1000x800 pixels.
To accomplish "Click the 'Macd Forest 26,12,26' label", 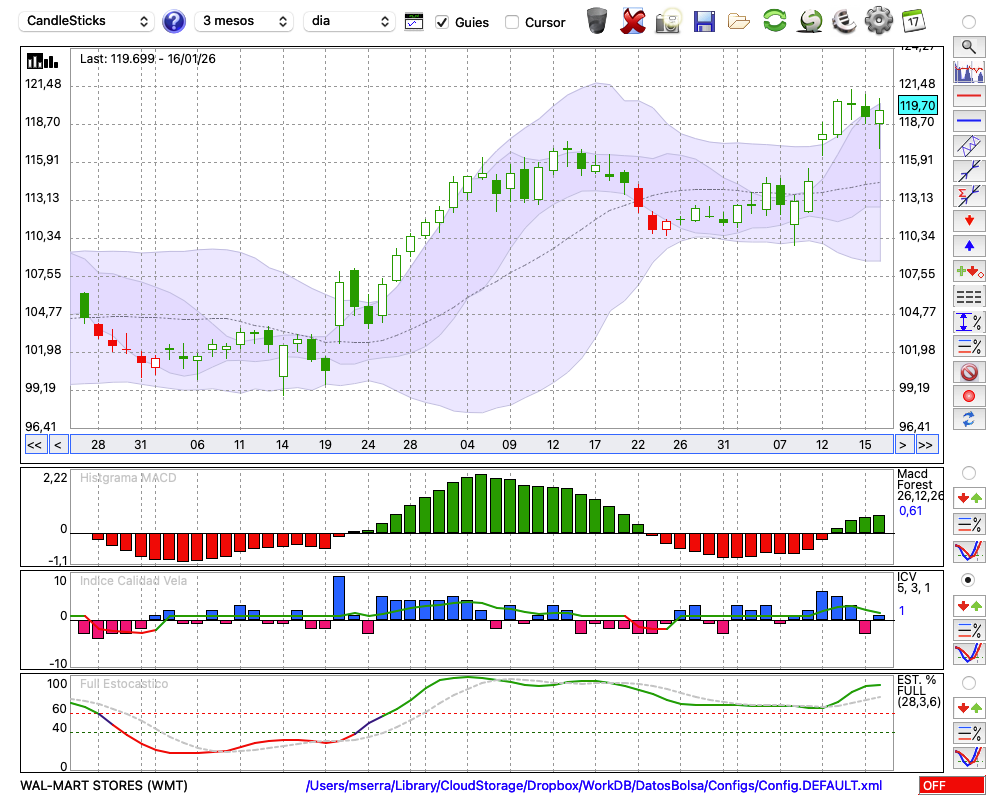I will pyautogui.click(x=919, y=485).
